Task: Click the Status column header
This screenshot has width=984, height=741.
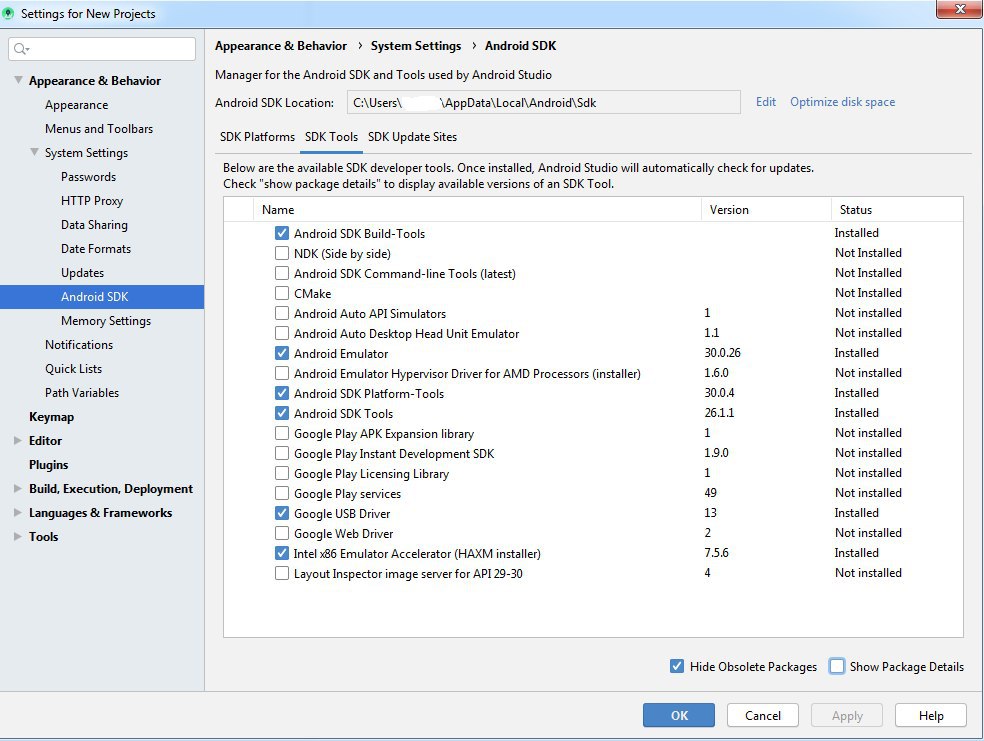Action: coord(897,210)
